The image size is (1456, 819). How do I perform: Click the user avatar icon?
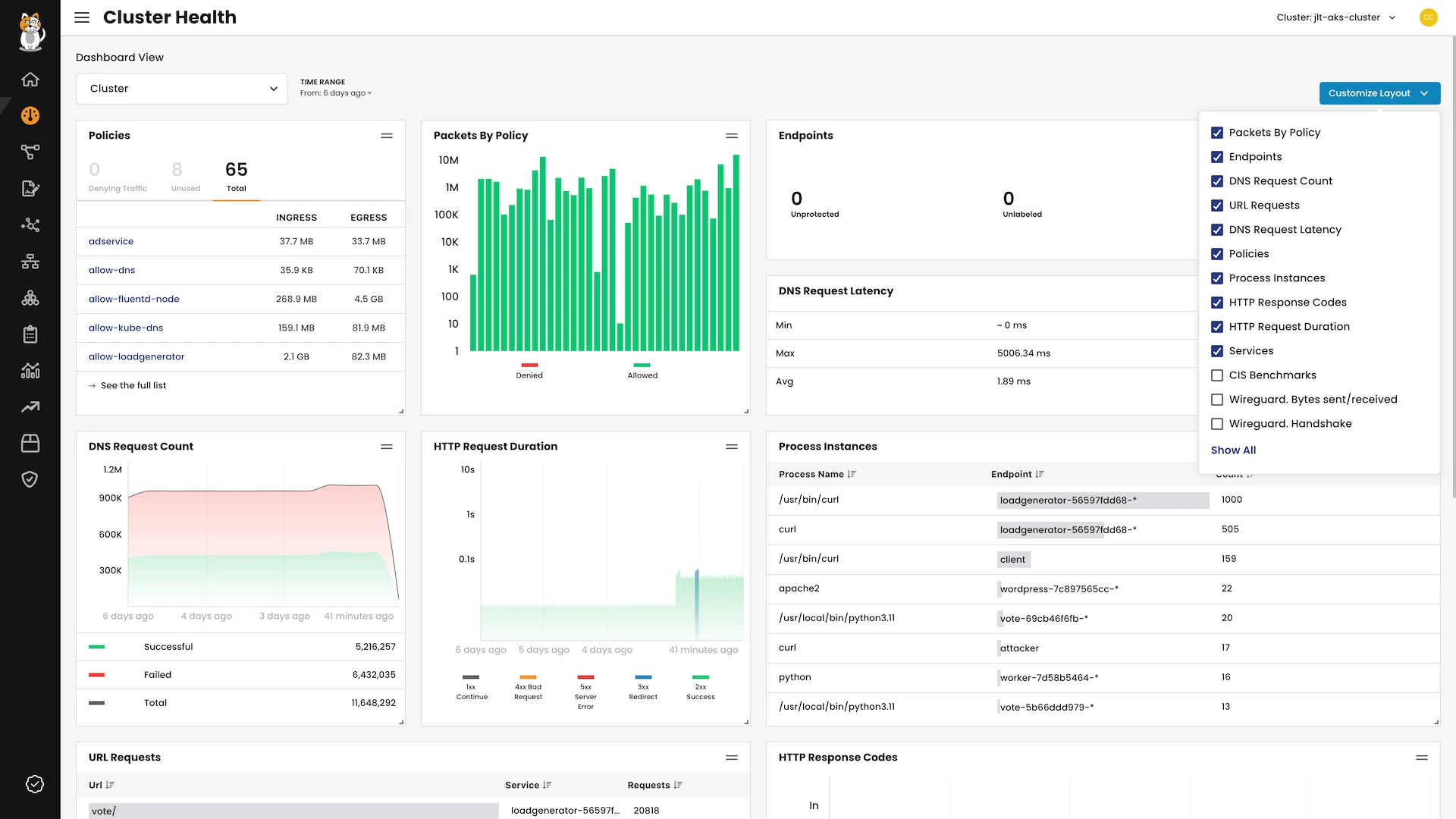[x=1428, y=17]
